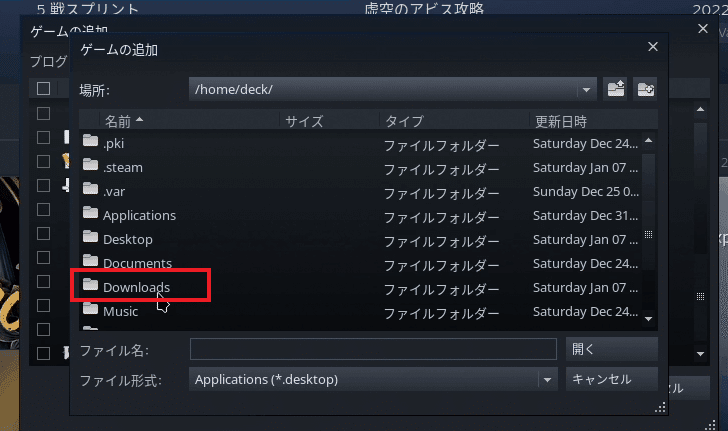728x431 pixels.
Task: Sort by 更新日時 column header
Action: 593,121
